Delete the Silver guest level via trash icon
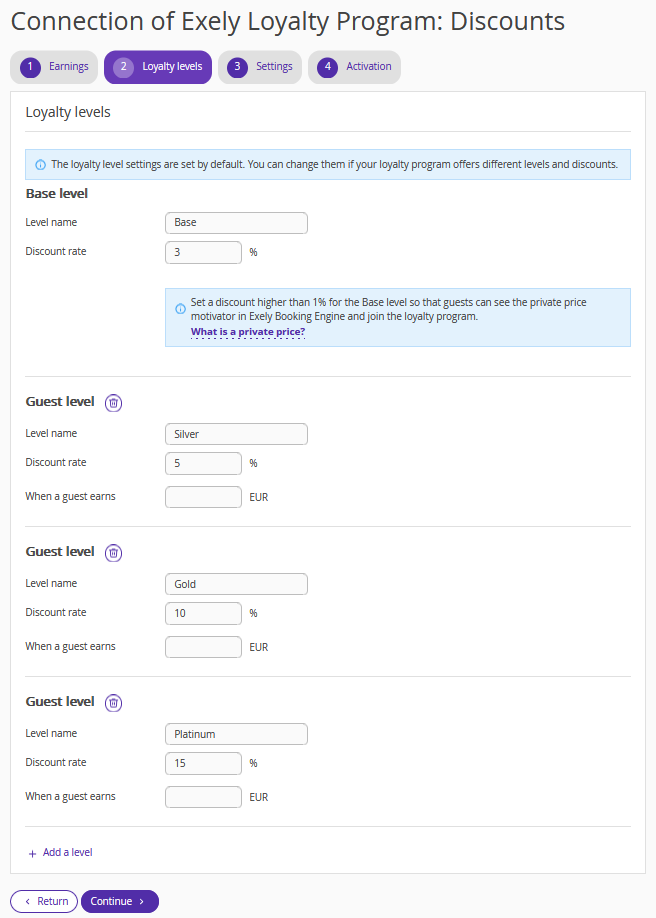656x918 pixels. click(x=113, y=403)
